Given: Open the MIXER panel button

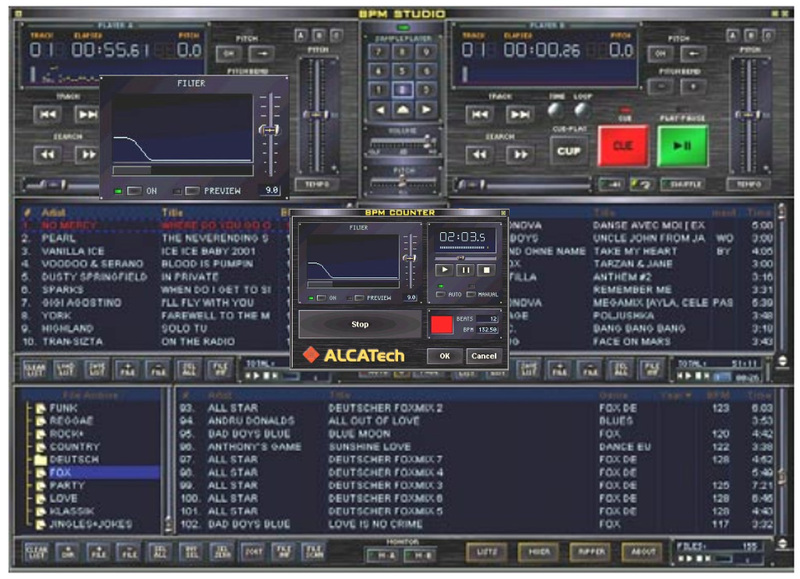Looking at the screenshot, I should 539,551.
